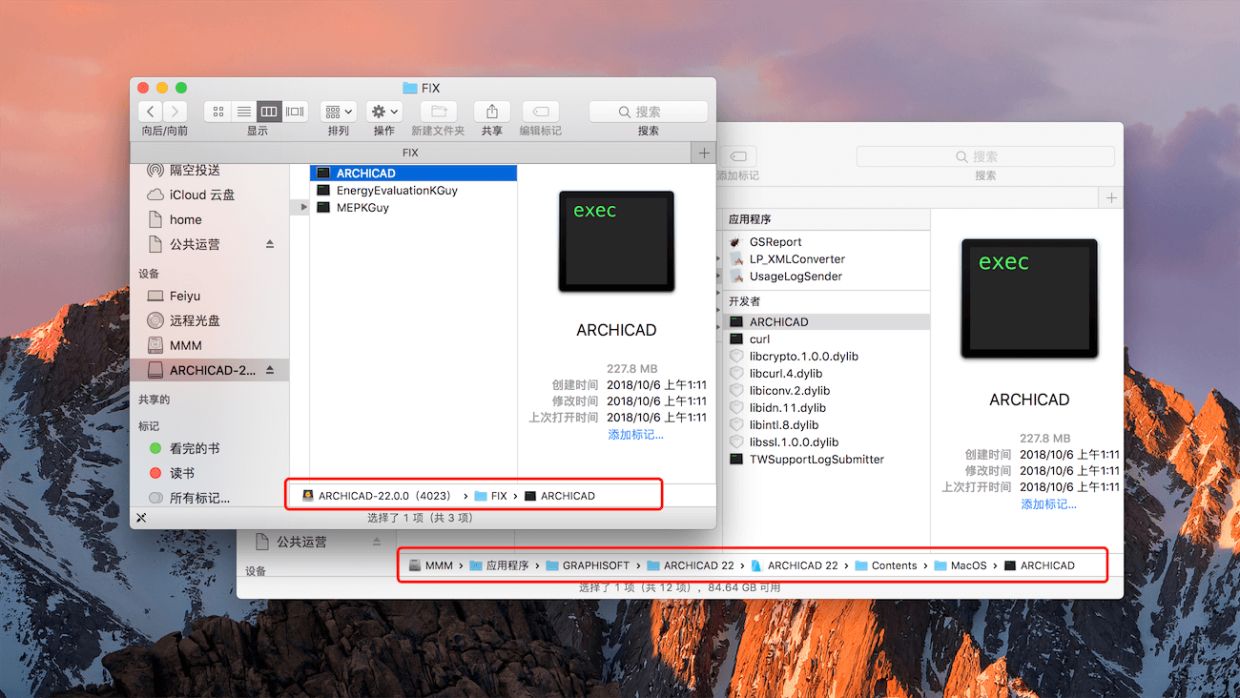The height and width of the screenshot is (698, 1240).
Task: Click Contents folder in path bar
Action: 886,566
